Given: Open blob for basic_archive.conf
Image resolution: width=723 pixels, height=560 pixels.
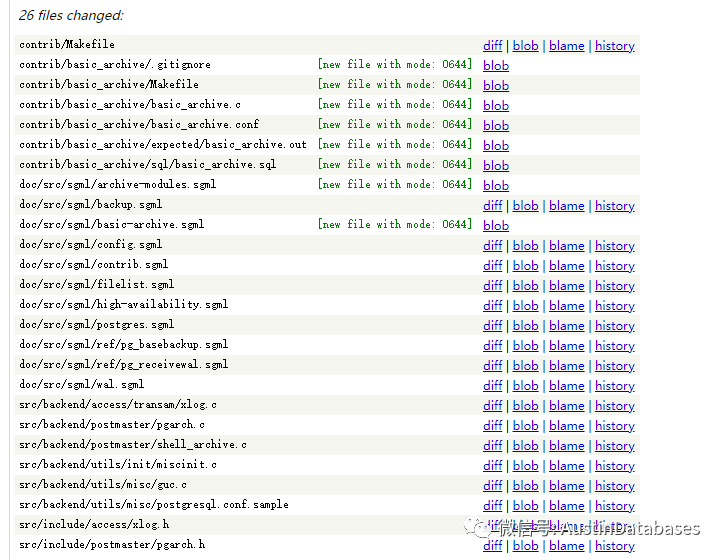Looking at the screenshot, I should click(x=496, y=126).
